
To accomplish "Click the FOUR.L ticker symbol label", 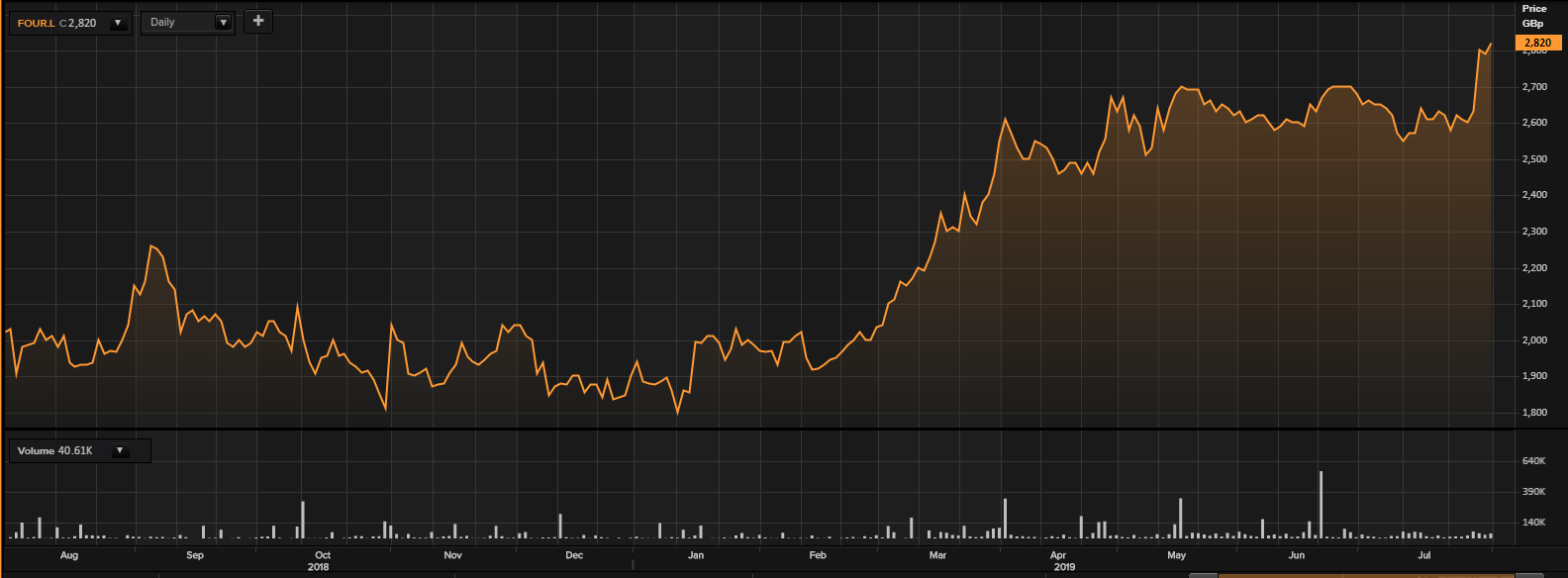I will point(36,23).
